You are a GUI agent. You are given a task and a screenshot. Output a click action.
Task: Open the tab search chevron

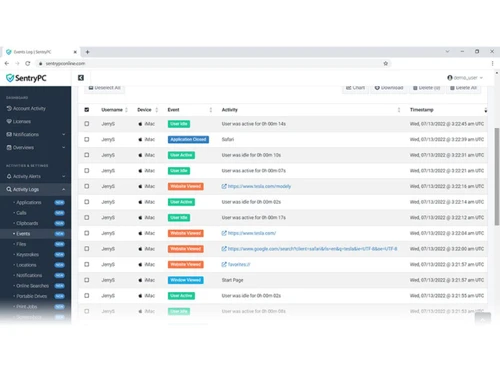(447, 51)
